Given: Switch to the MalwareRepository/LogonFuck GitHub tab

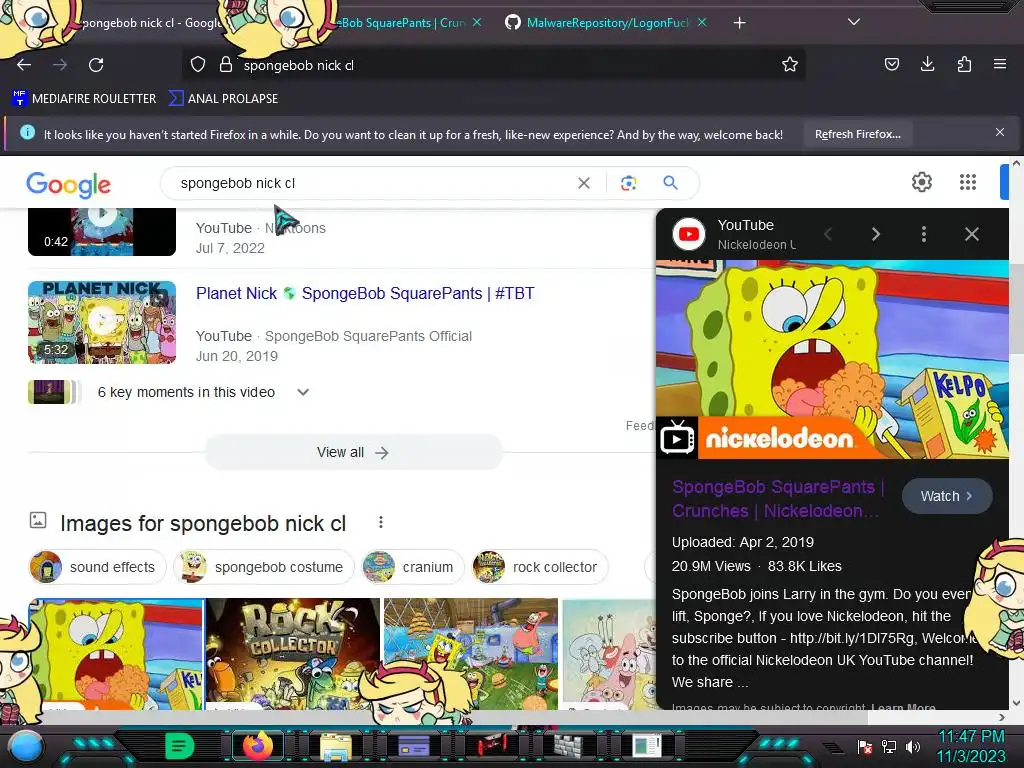Looking at the screenshot, I should tap(598, 23).
